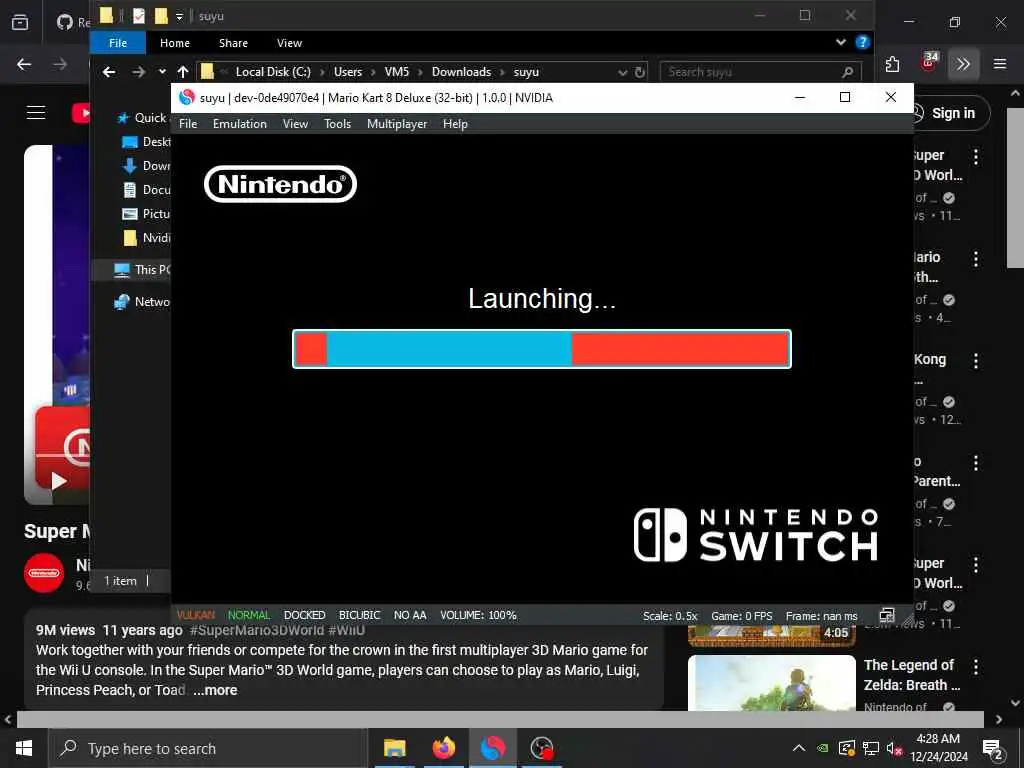
Task: Toggle DOCKED mode in status bar
Action: [304, 615]
